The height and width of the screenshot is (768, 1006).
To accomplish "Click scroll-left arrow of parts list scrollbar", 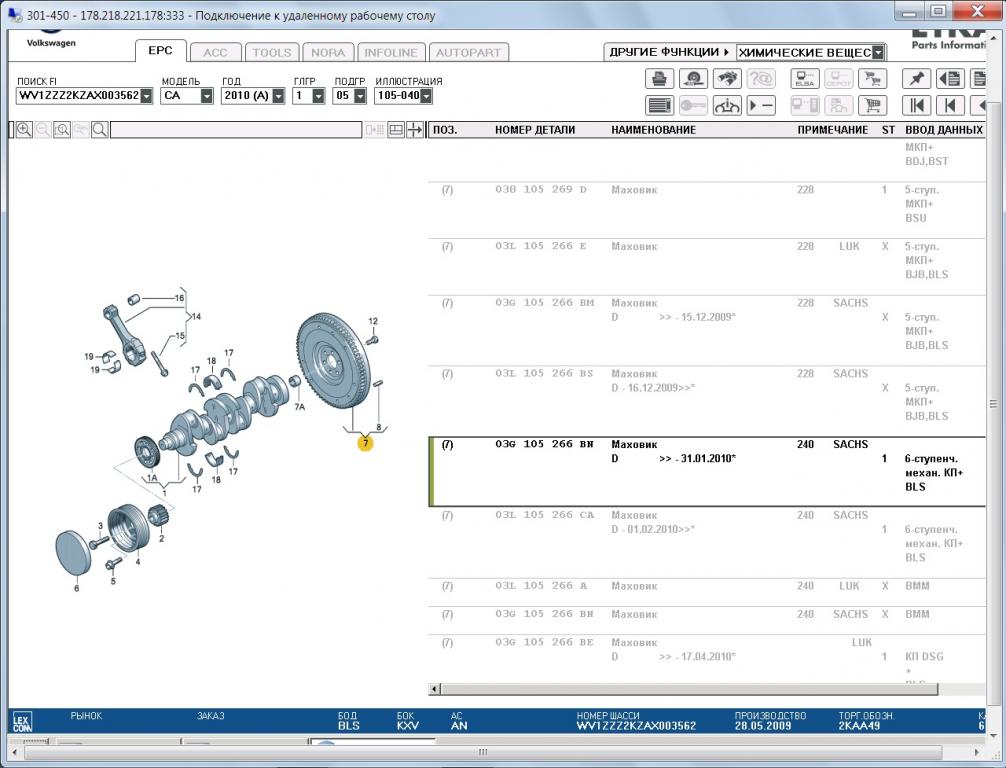I will pos(434,689).
